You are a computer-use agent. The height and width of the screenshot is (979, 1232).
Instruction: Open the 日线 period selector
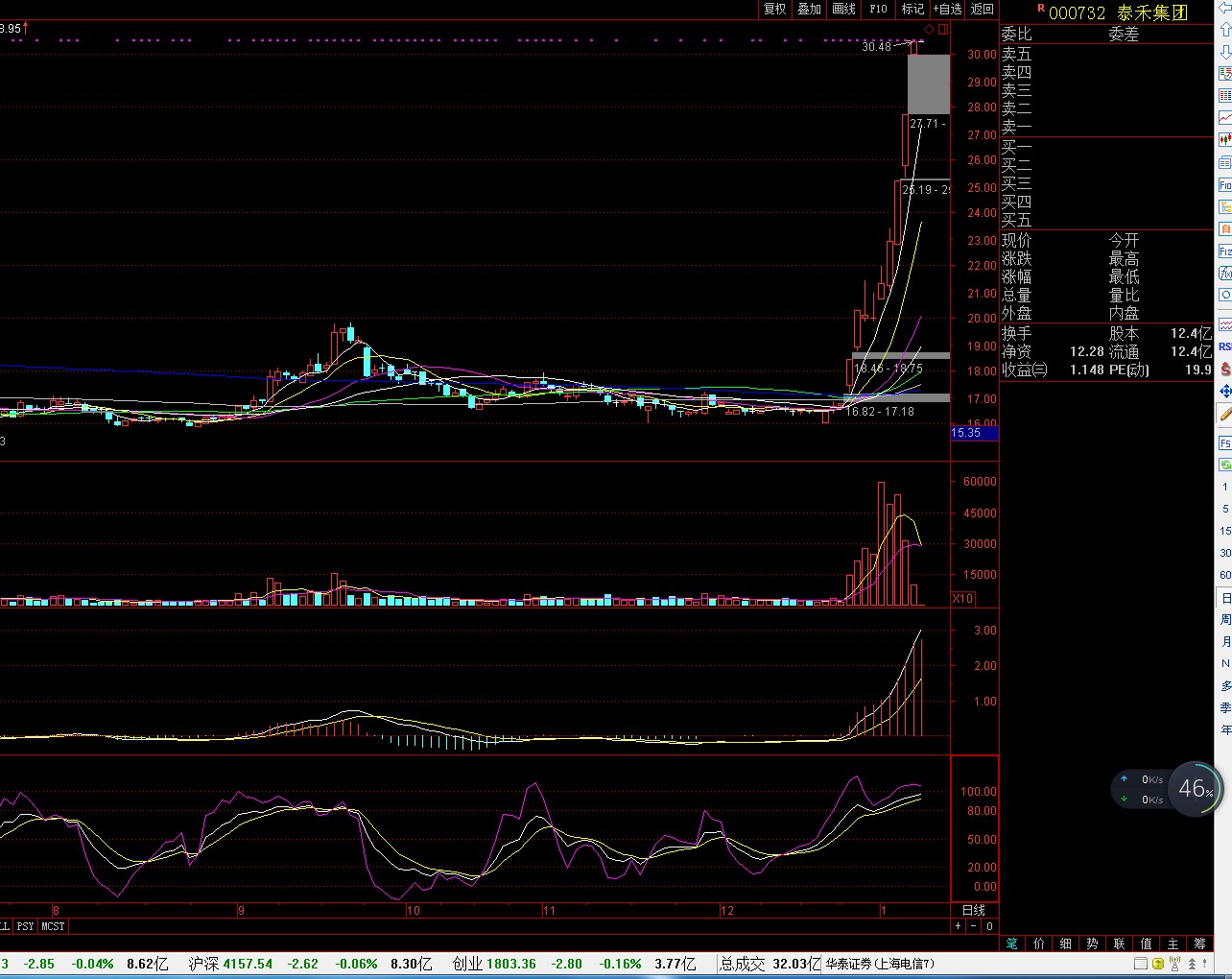pos(973,910)
